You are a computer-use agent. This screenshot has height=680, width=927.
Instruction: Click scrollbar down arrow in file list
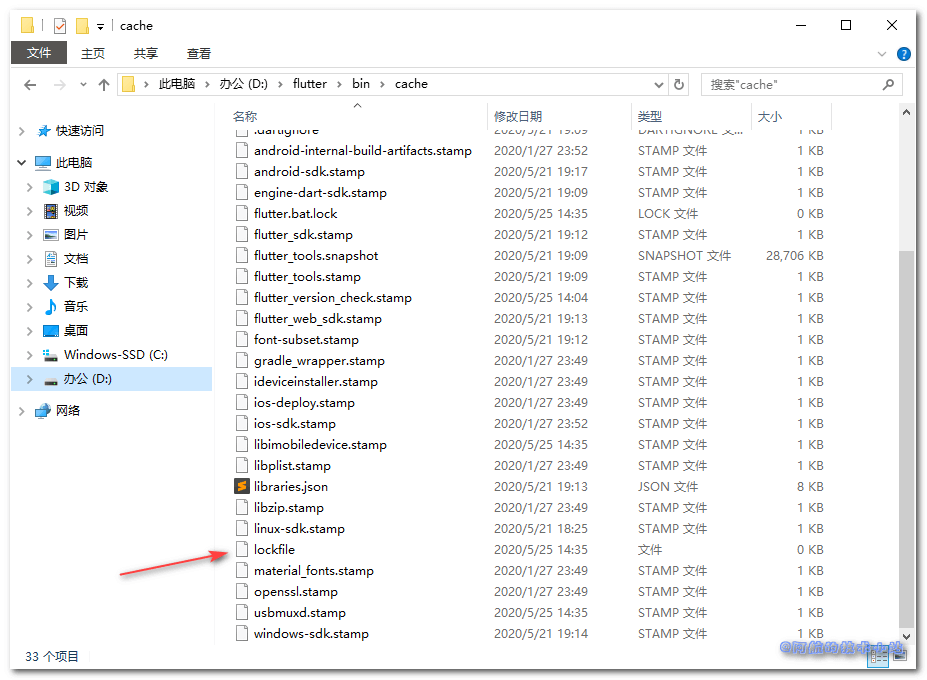[906, 637]
